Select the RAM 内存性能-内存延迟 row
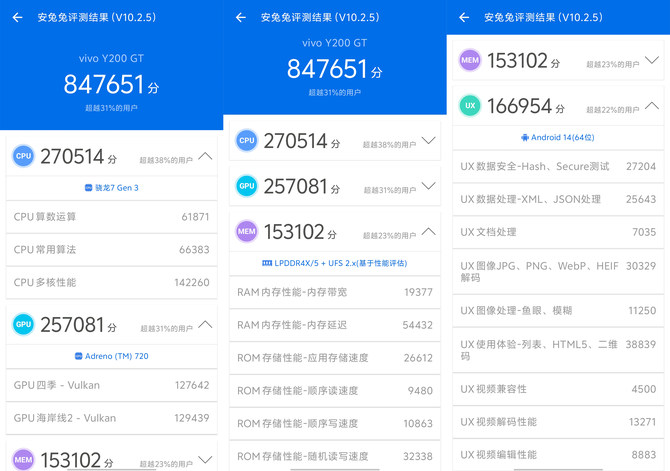This screenshot has height=471, width=670. point(335,325)
